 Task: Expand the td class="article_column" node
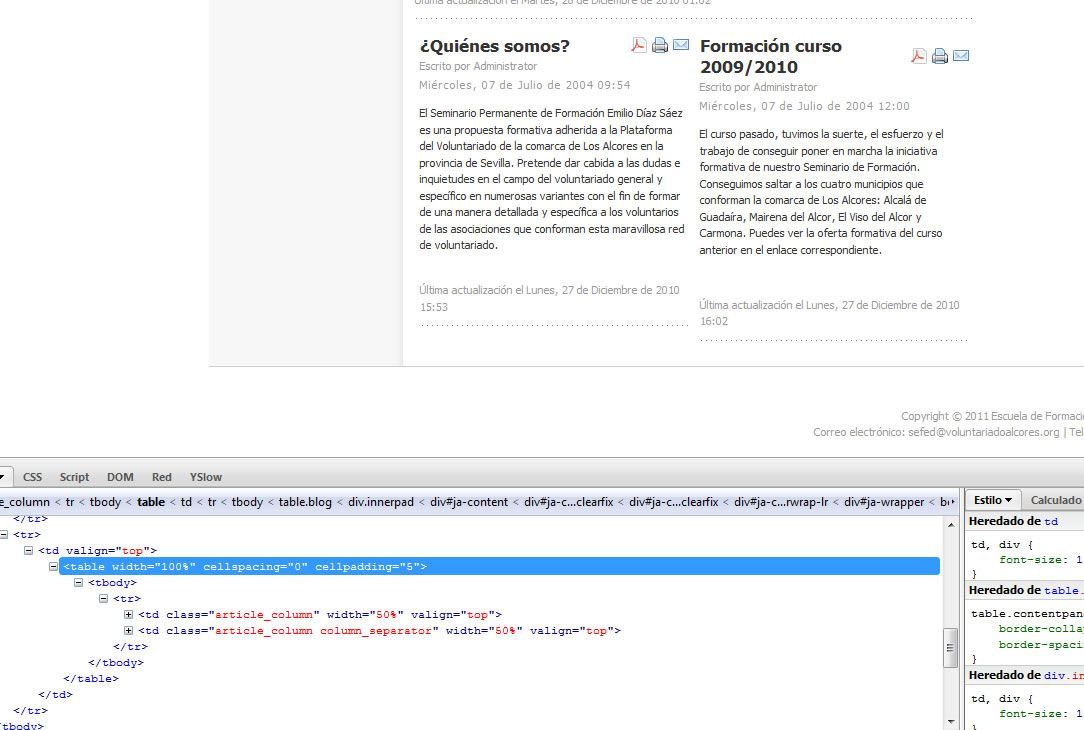click(x=128, y=614)
